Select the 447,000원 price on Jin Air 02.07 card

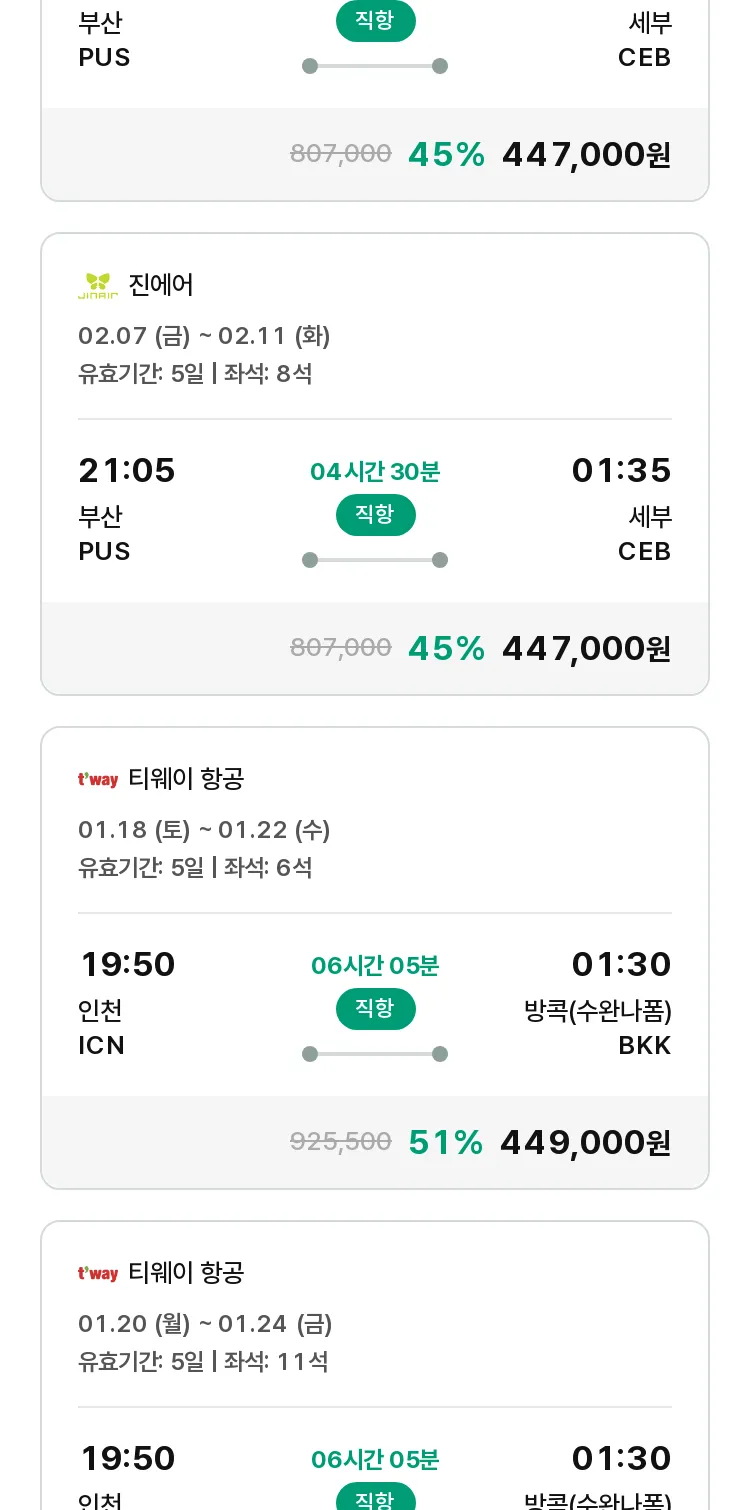[x=586, y=649]
